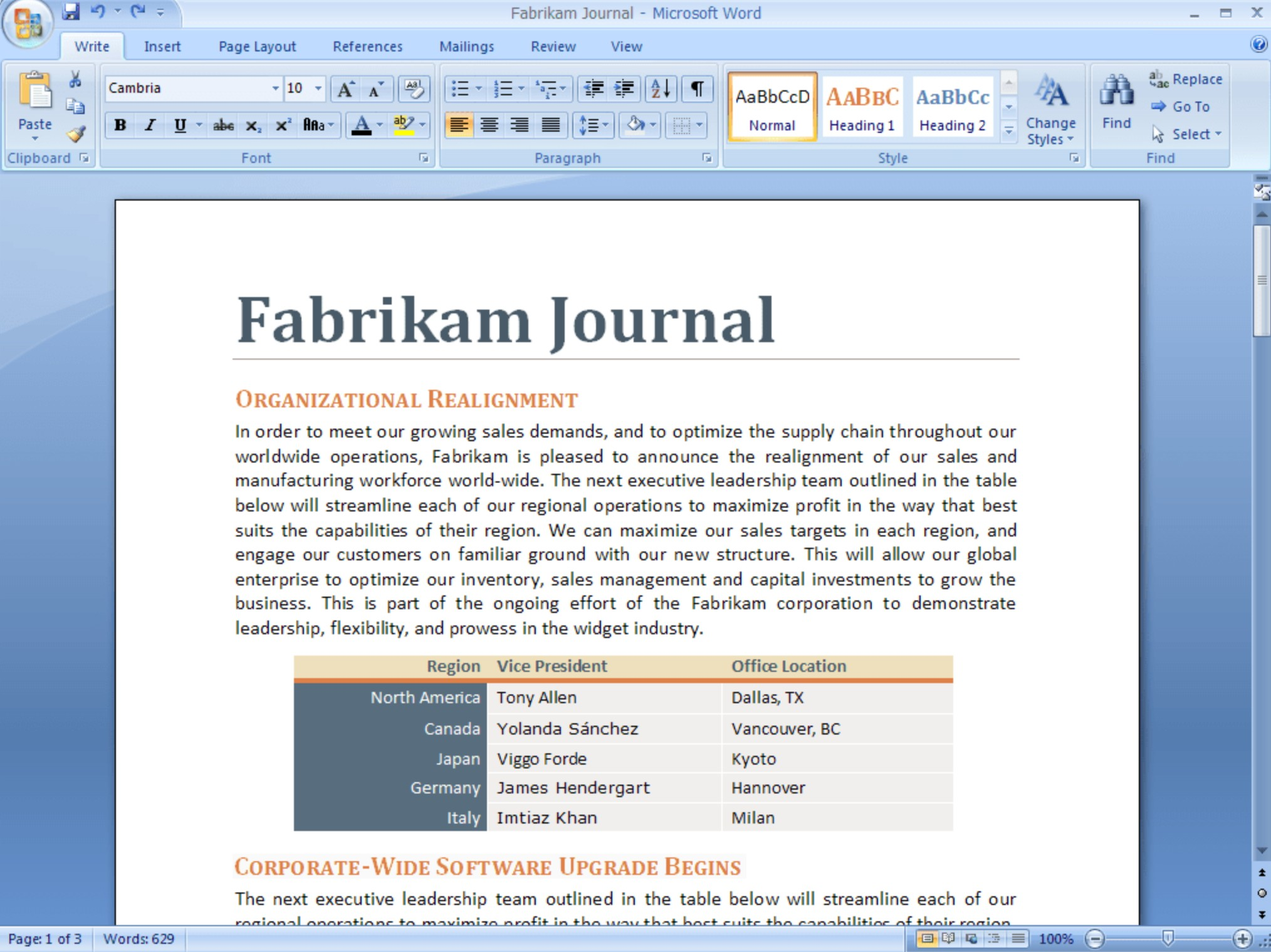Open the Change Case dropdown

(x=318, y=125)
